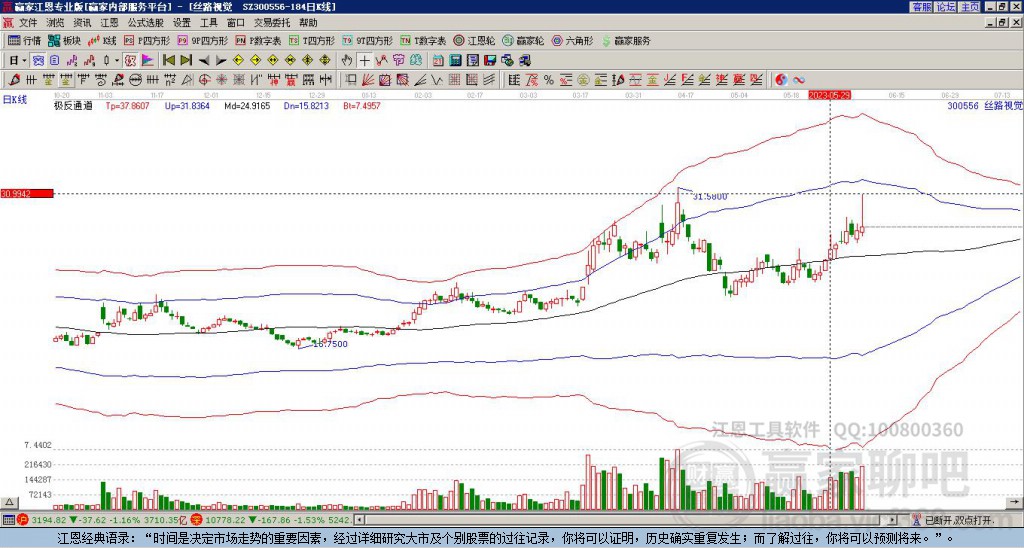
Task: Click the 客服 button in title bar
Action: pos(922,6)
